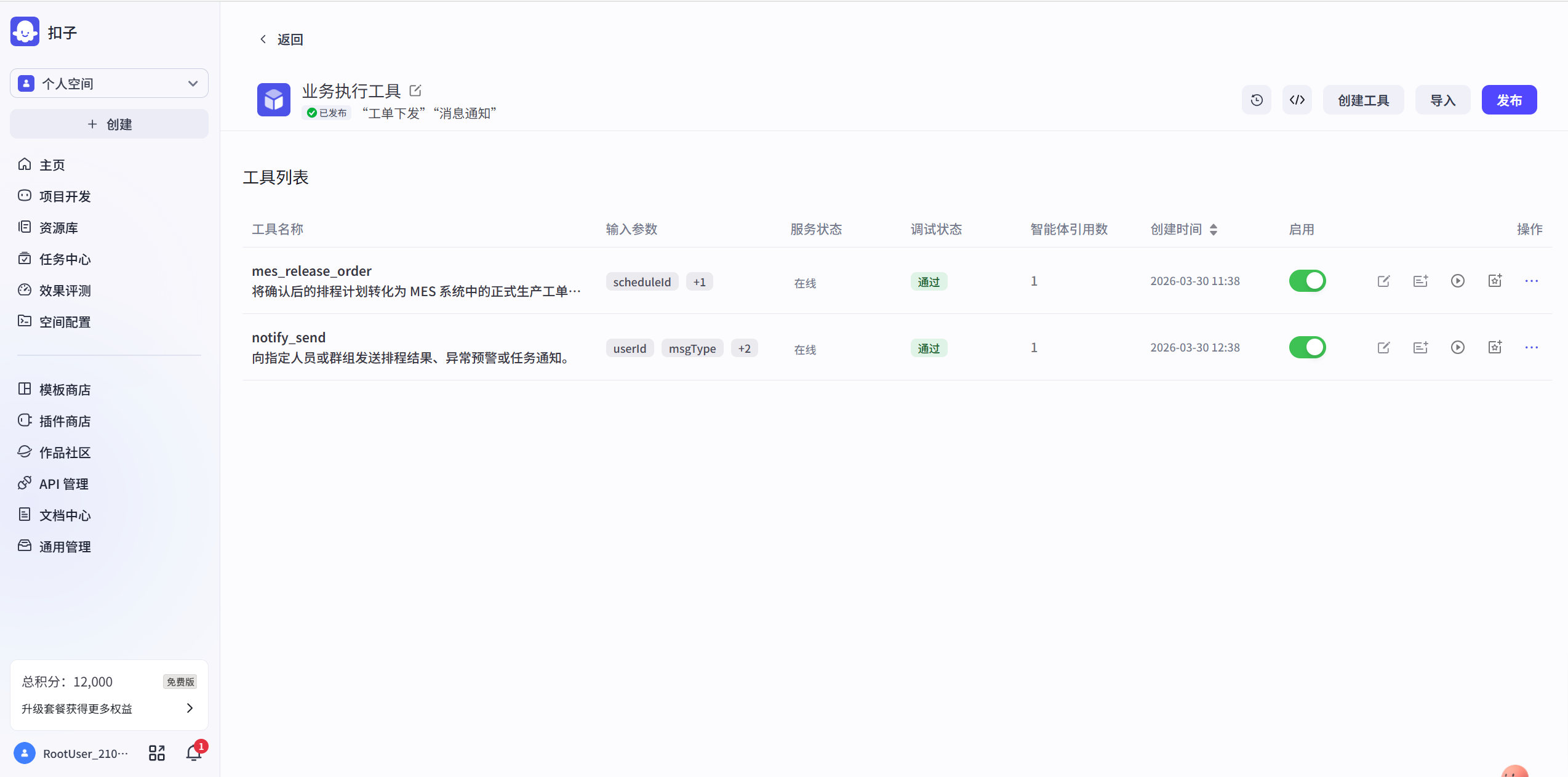The image size is (1568, 777).
Task: Open more options (···) for mes_release_order
Action: click(x=1532, y=281)
